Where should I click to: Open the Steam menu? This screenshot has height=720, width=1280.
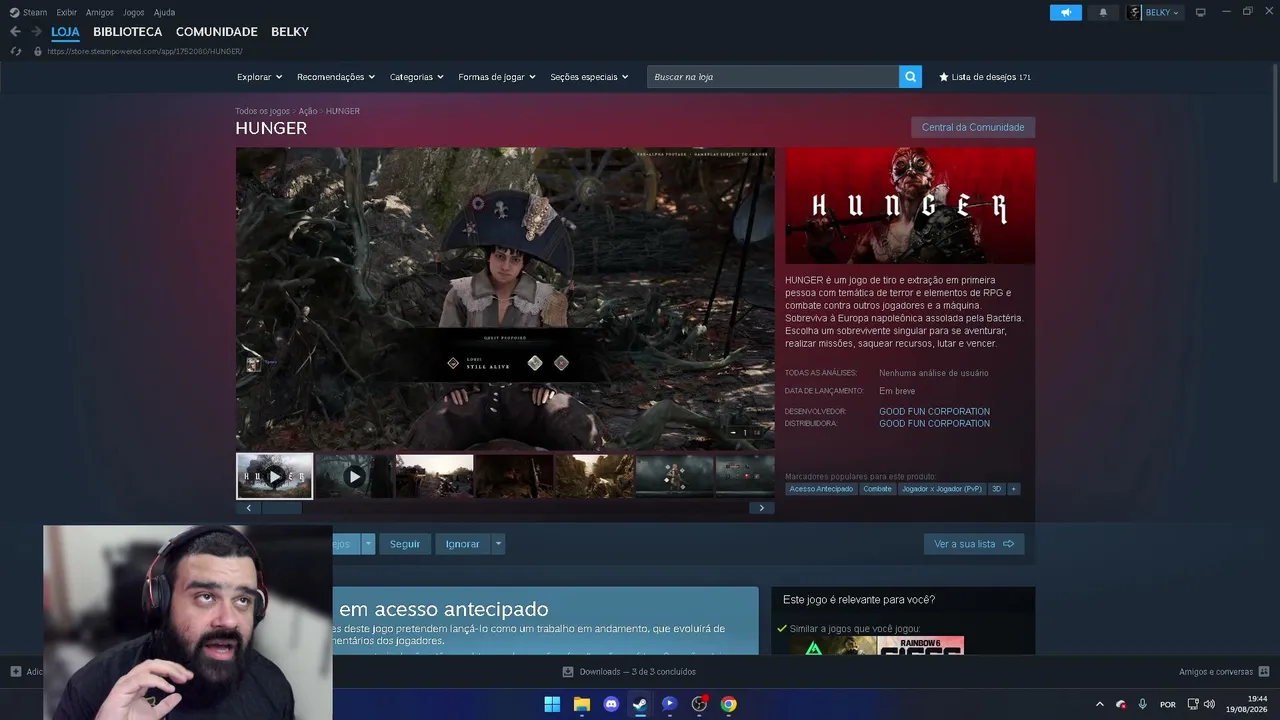coord(28,12)
